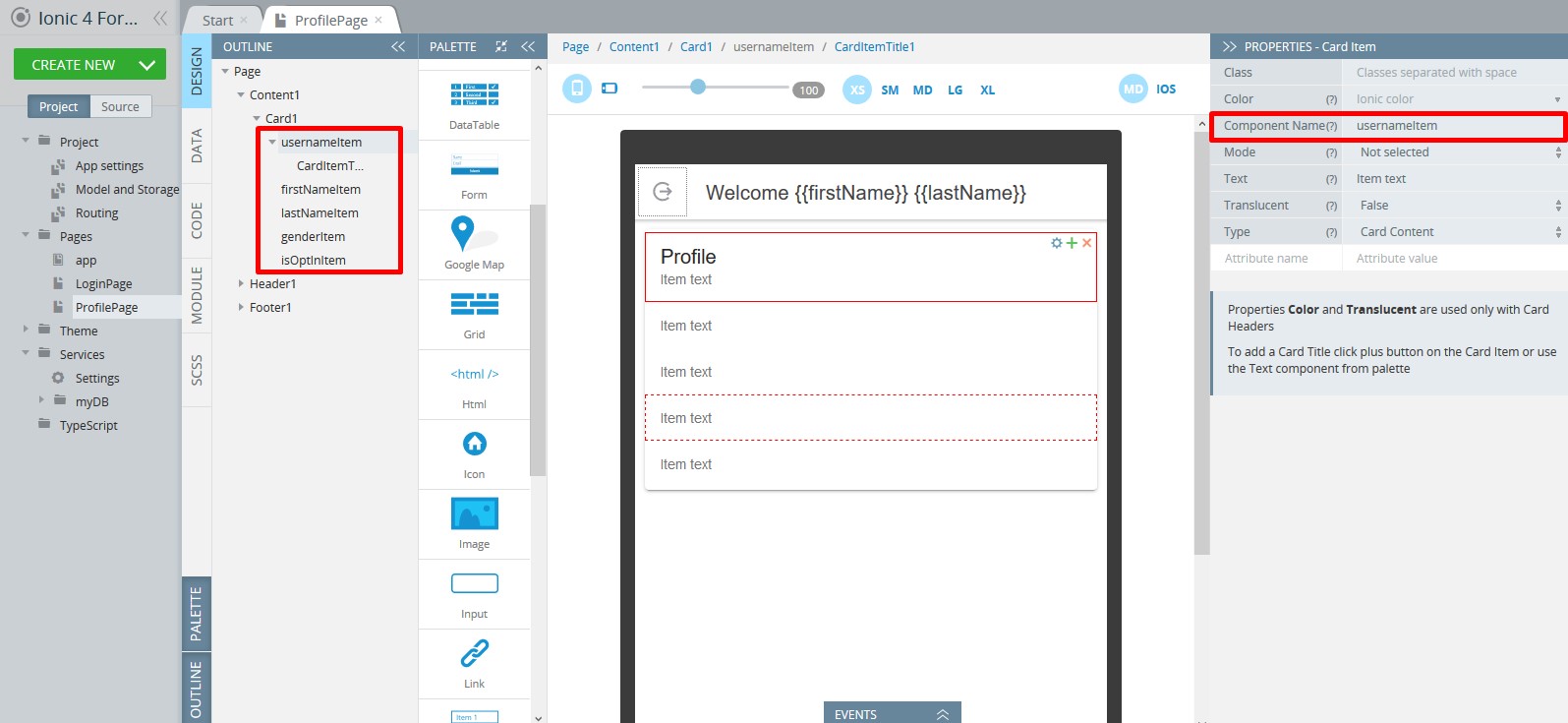The width and height of the screenshot is (1568, 723).
Task: Open the SCSS side tab
Action: point(197,370)
